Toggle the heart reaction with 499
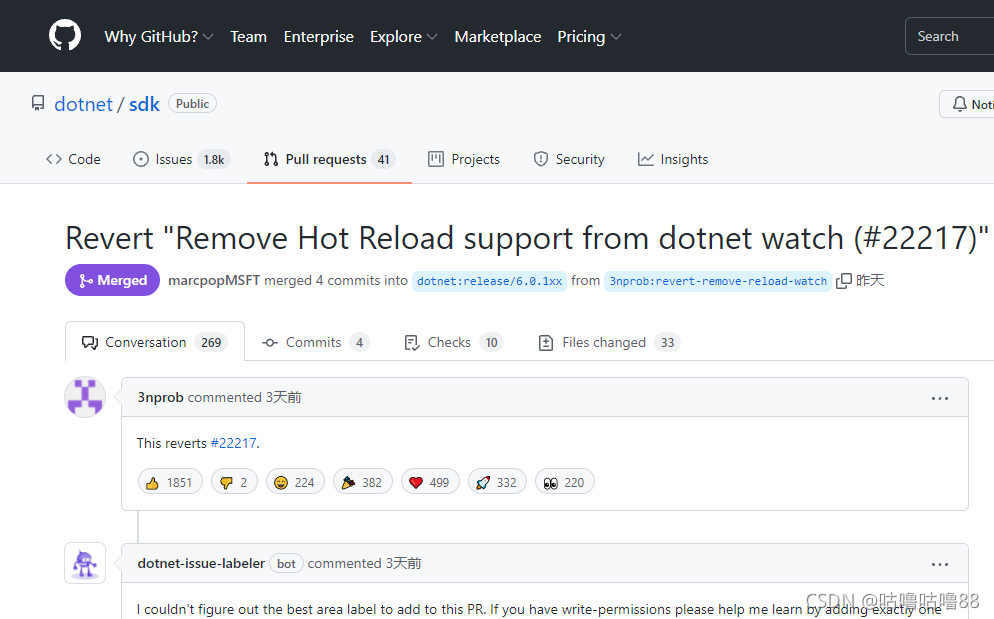The height and width of the screenshot is (619, 994). [x=430, y=482]
